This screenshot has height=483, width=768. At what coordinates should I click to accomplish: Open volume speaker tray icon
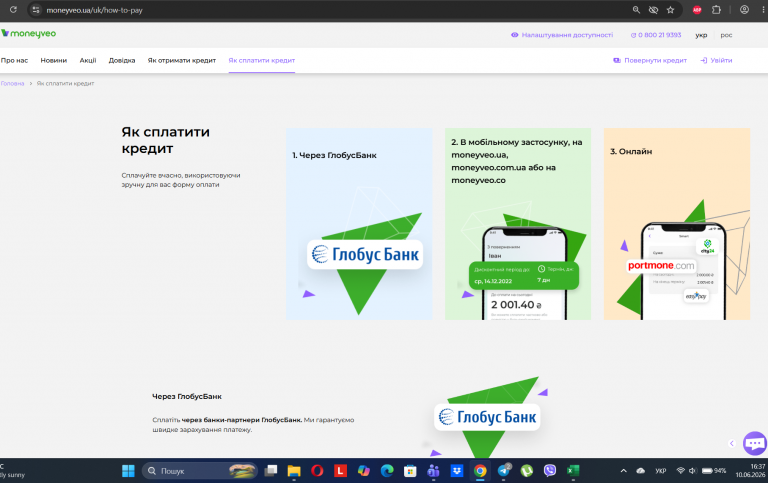pyautogui.click(x=692, y=471)
